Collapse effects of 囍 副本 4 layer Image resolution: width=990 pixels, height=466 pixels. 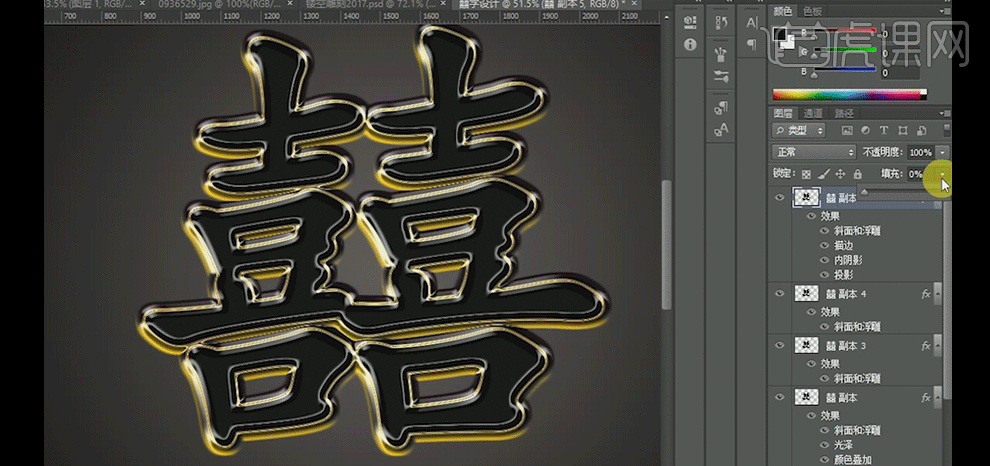point(937,294)
